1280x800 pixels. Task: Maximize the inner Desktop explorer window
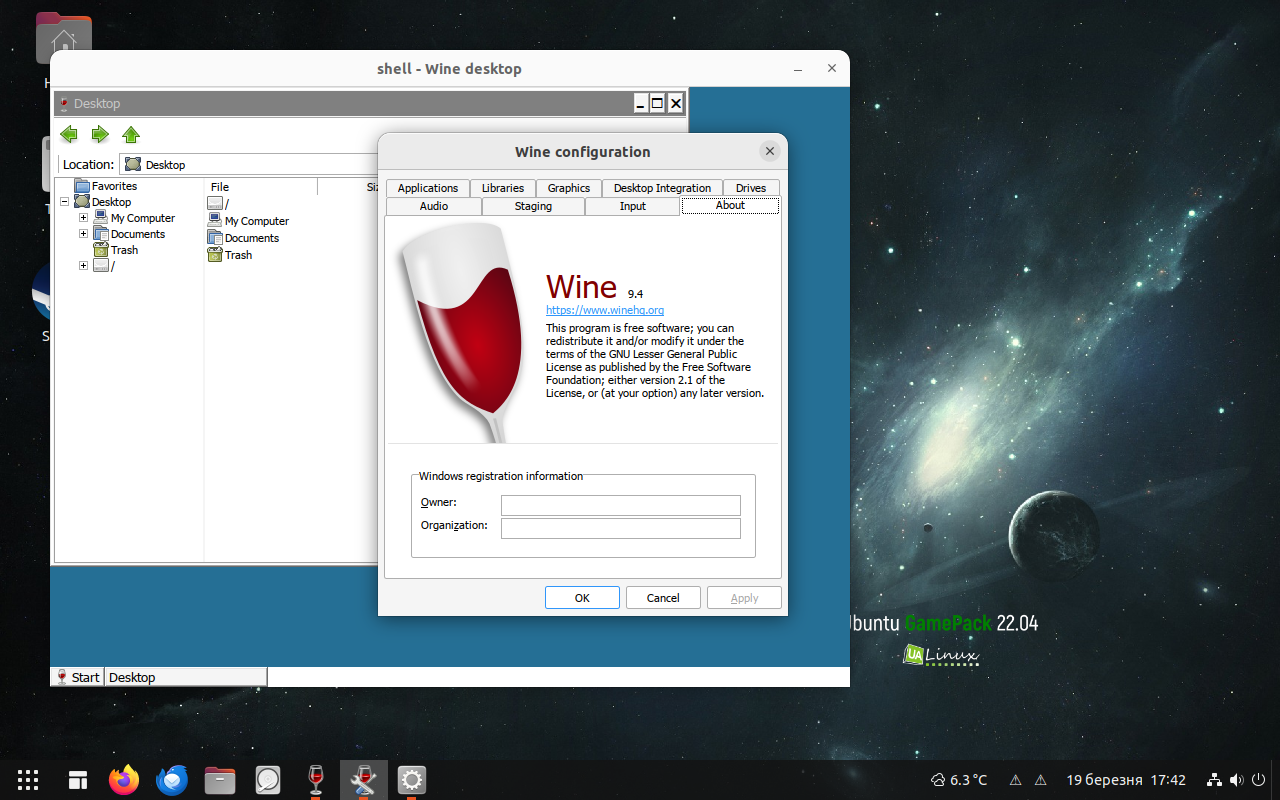(657, 103)
